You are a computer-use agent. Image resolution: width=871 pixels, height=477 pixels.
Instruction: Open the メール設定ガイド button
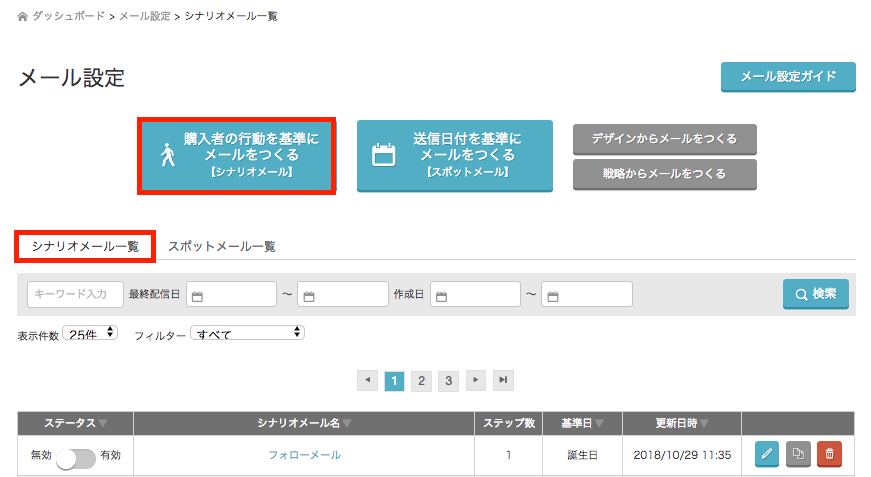coord(788,77)
